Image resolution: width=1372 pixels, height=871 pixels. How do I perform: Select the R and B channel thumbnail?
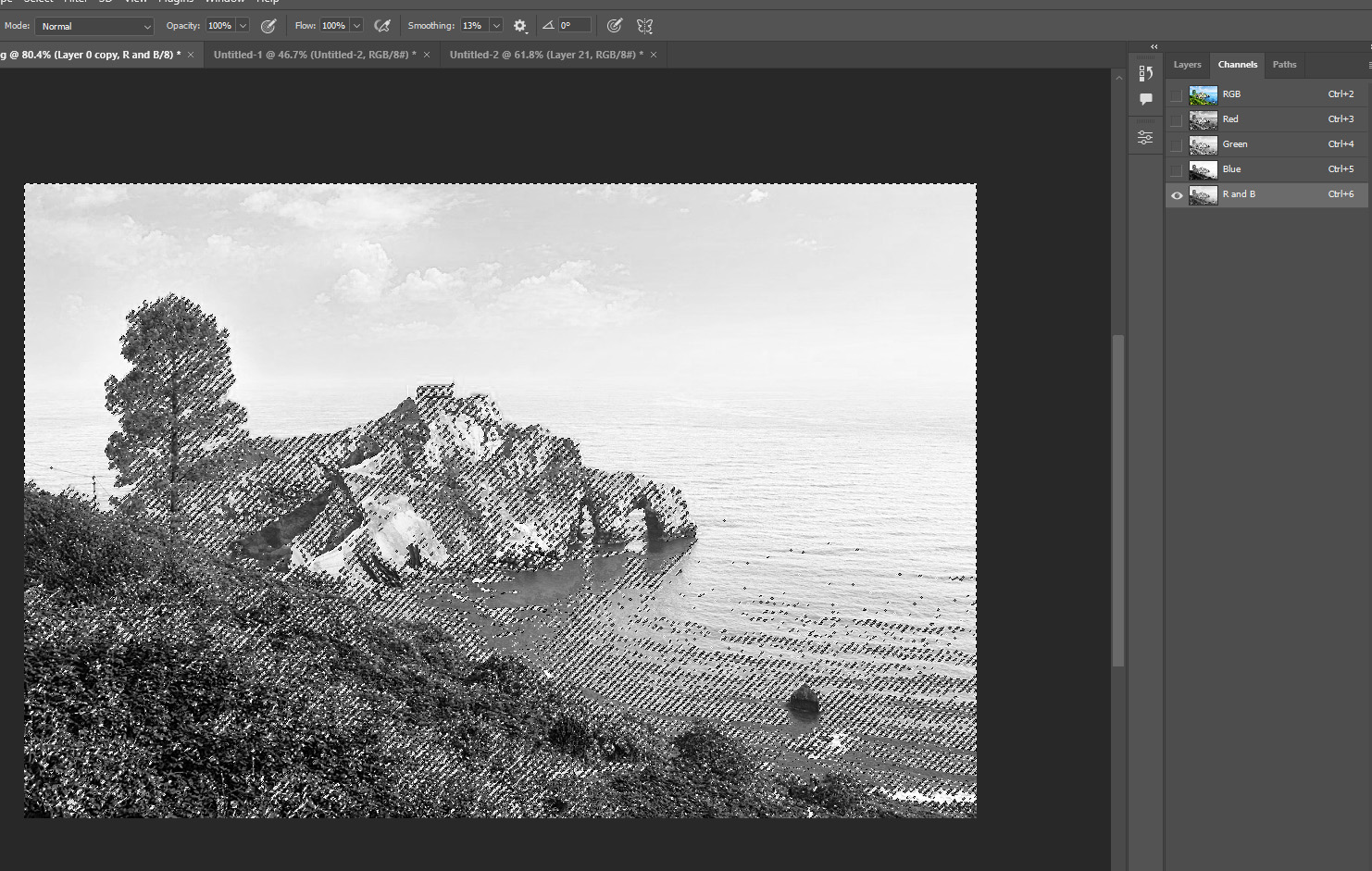1204,194
